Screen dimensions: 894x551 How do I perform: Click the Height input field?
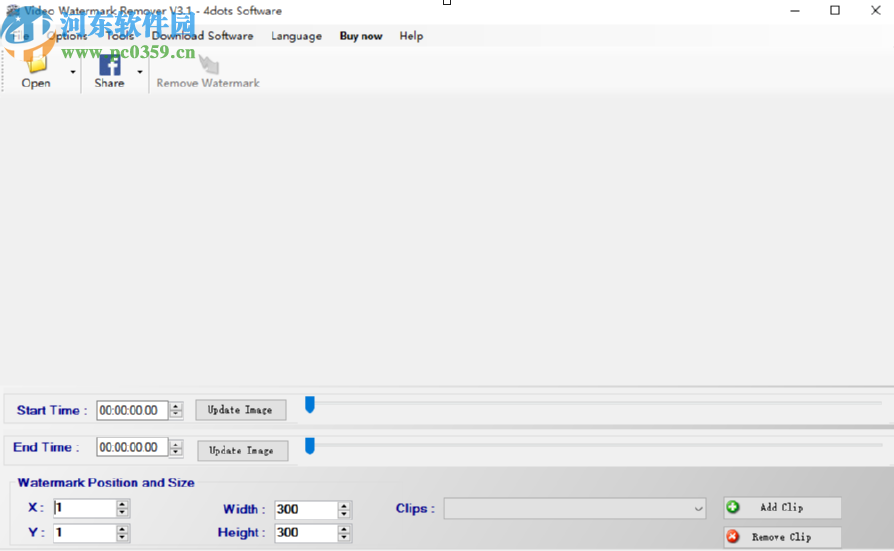(306, 533)
